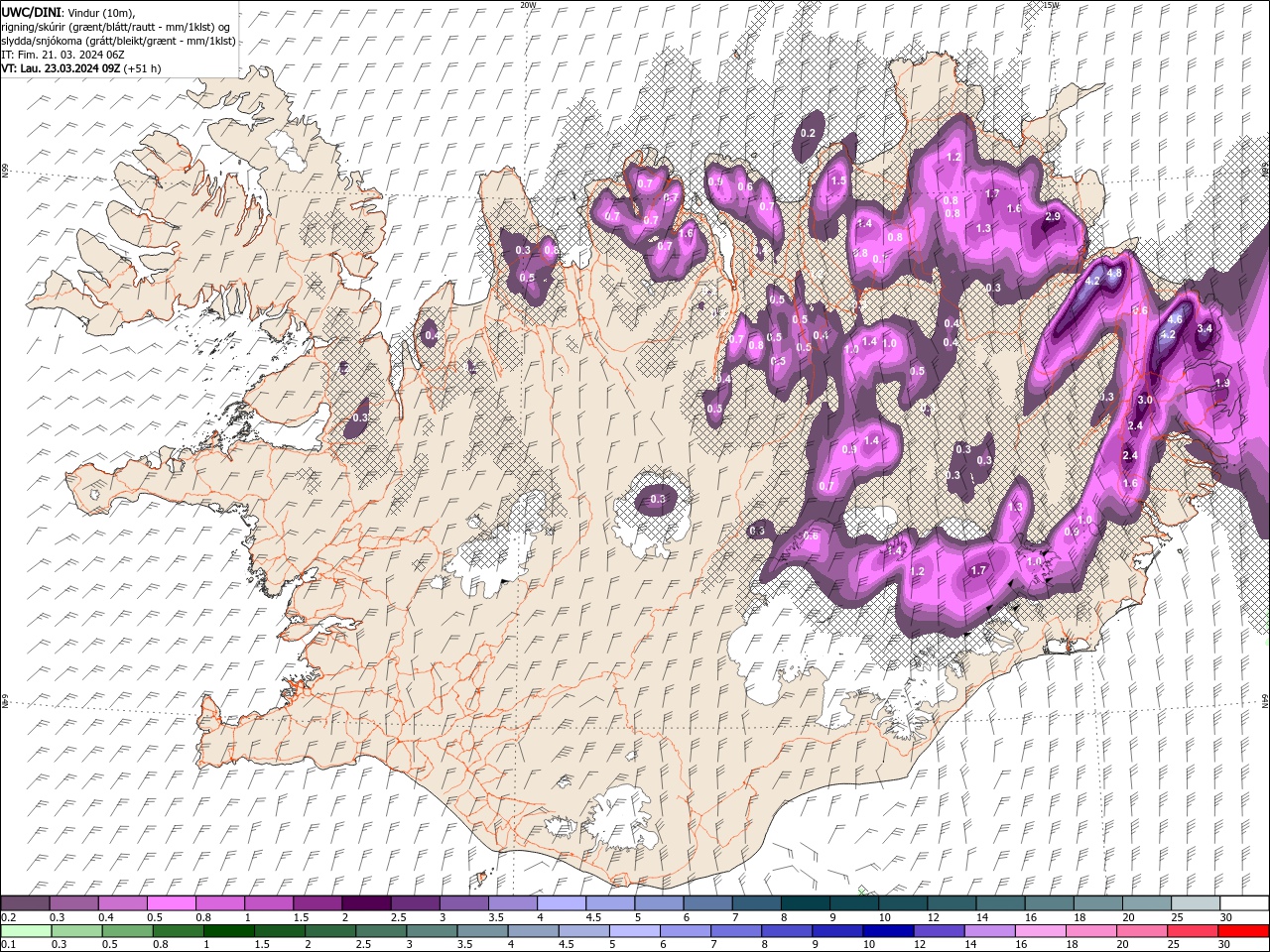Click the 'IT: Fim. 21. 03. 2024 06Z' line

pyautogui.click(x=62, y=55)
